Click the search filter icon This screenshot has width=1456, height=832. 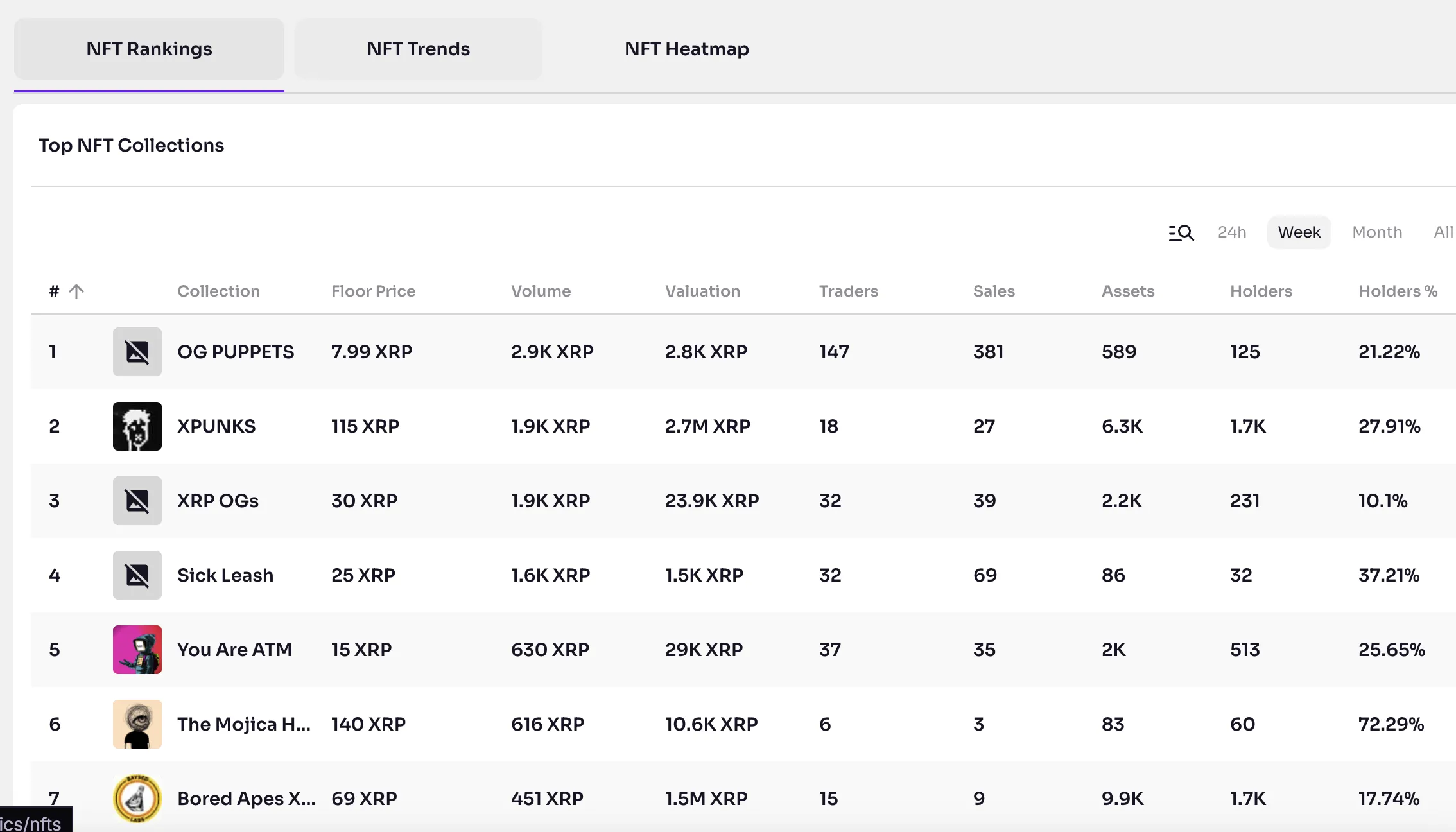(x=1181, y=232)
